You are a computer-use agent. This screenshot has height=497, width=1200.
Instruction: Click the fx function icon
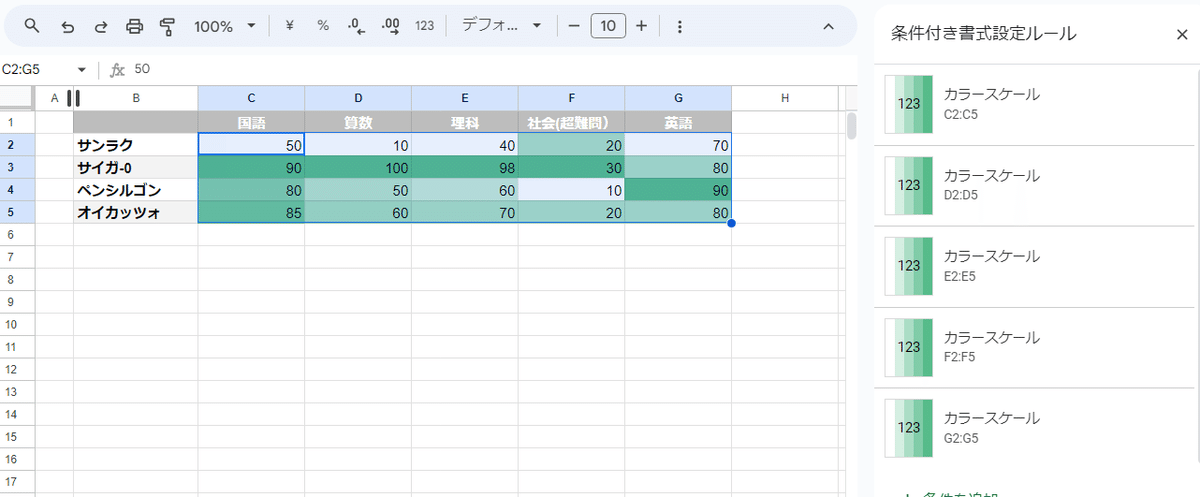tap(117, 70)
